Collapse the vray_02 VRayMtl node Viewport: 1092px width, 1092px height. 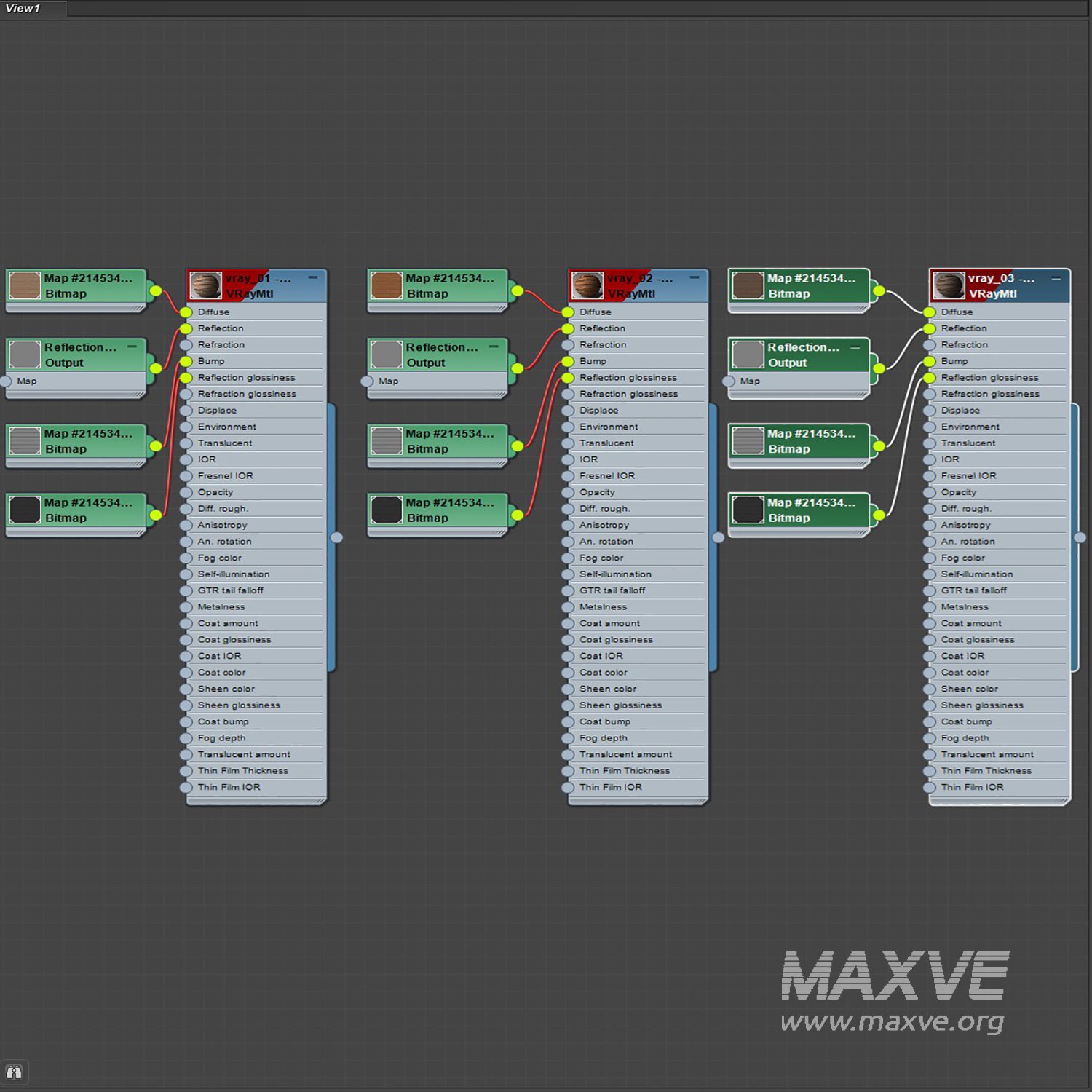click(x=695, y=277)
